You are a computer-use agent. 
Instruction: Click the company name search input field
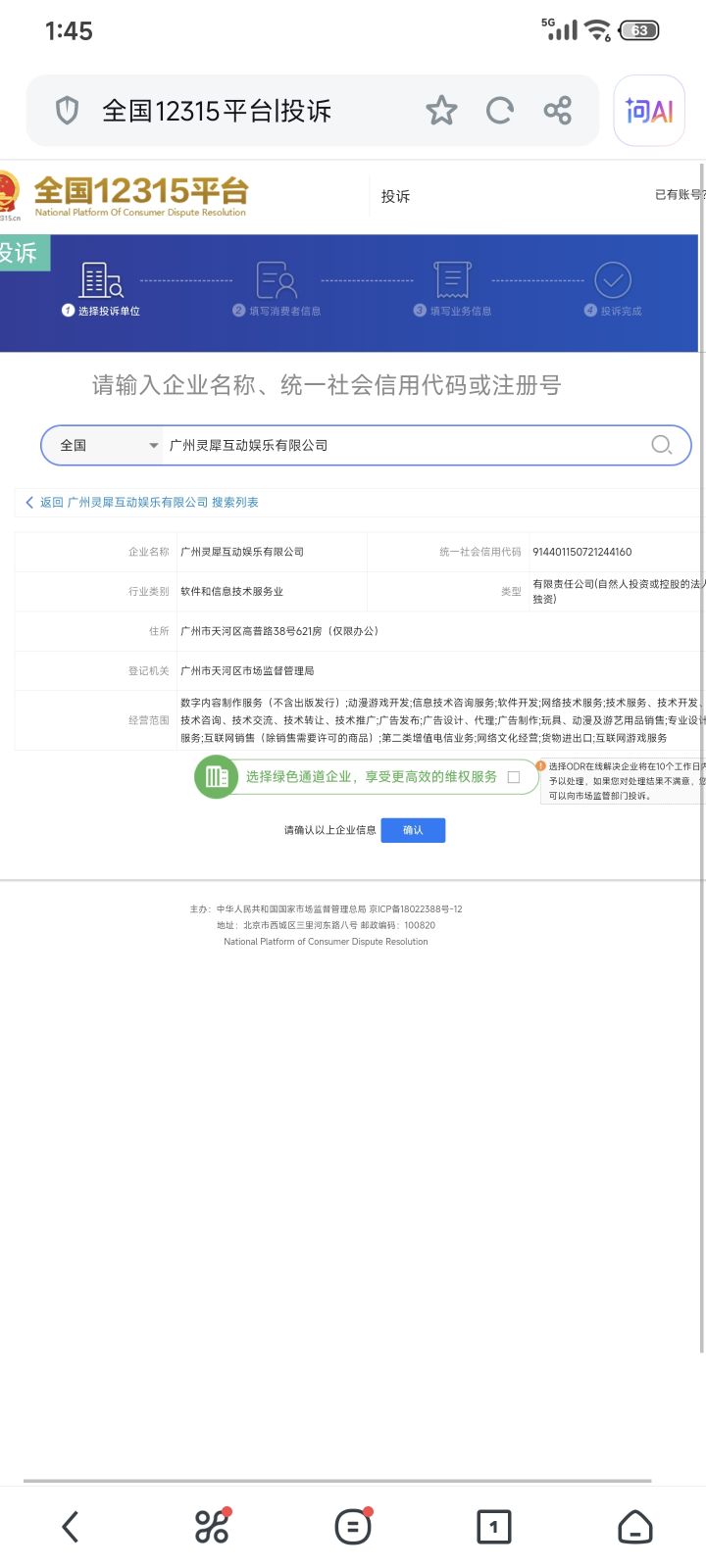[x=402, y=445]
